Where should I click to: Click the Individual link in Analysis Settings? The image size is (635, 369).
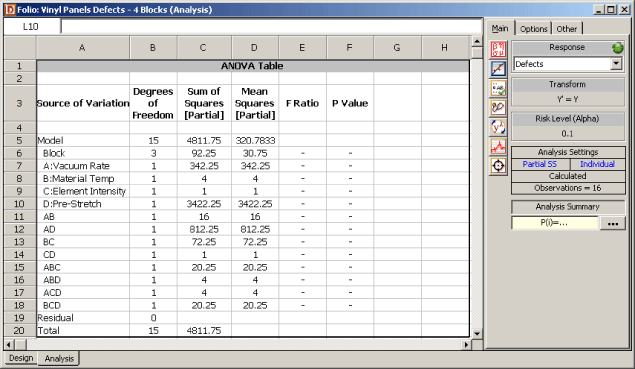(597, 164)
